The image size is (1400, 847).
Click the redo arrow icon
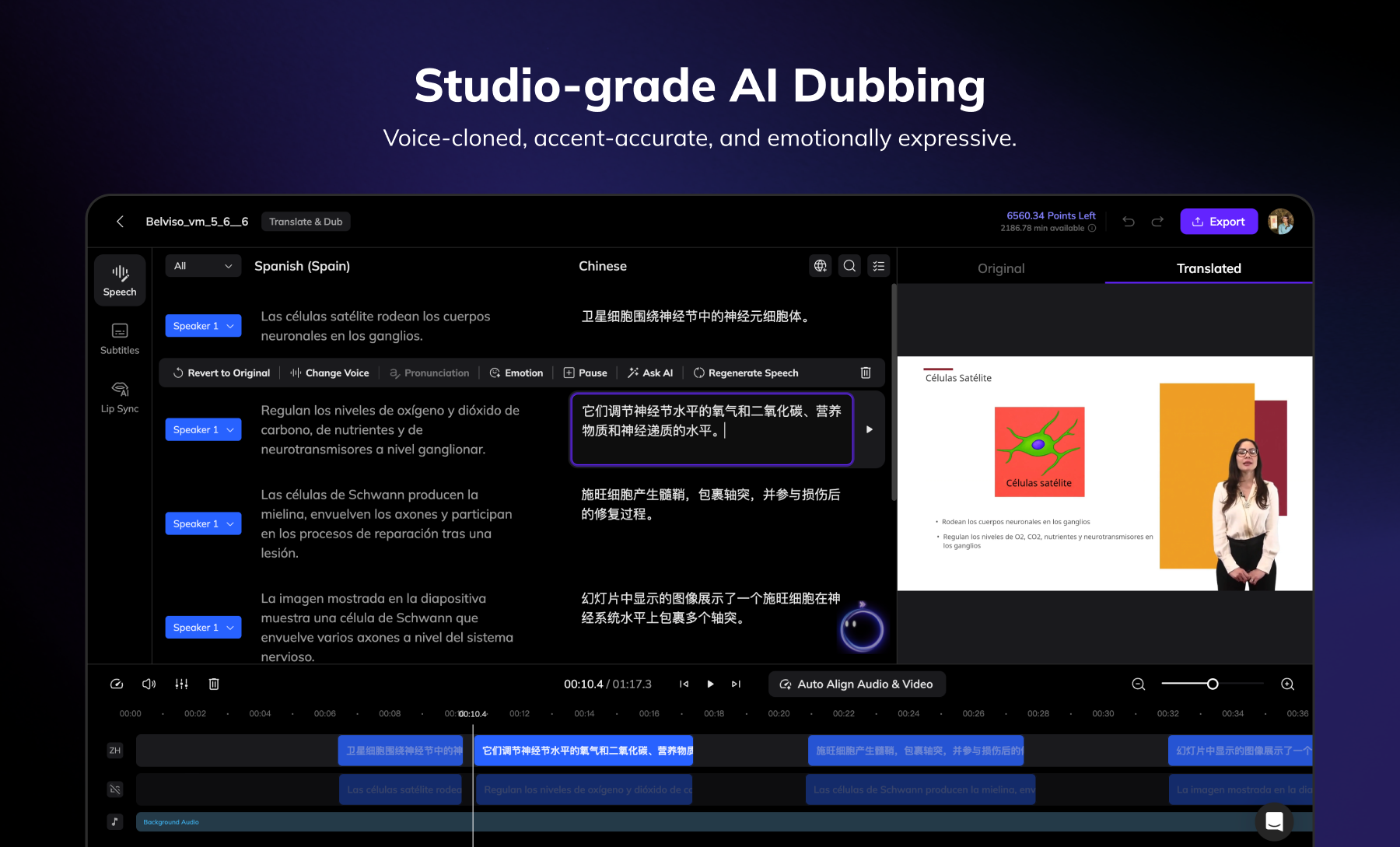(1157, 222)
